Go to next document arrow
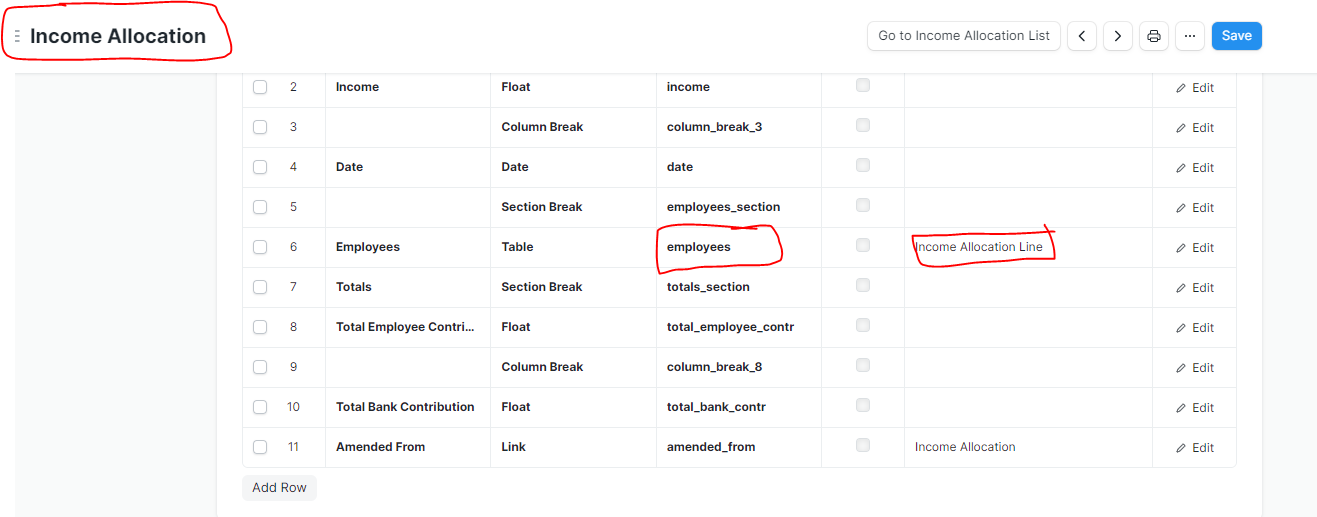The height and width of the screenshot is (517, 1317). tap(1118, 36)
